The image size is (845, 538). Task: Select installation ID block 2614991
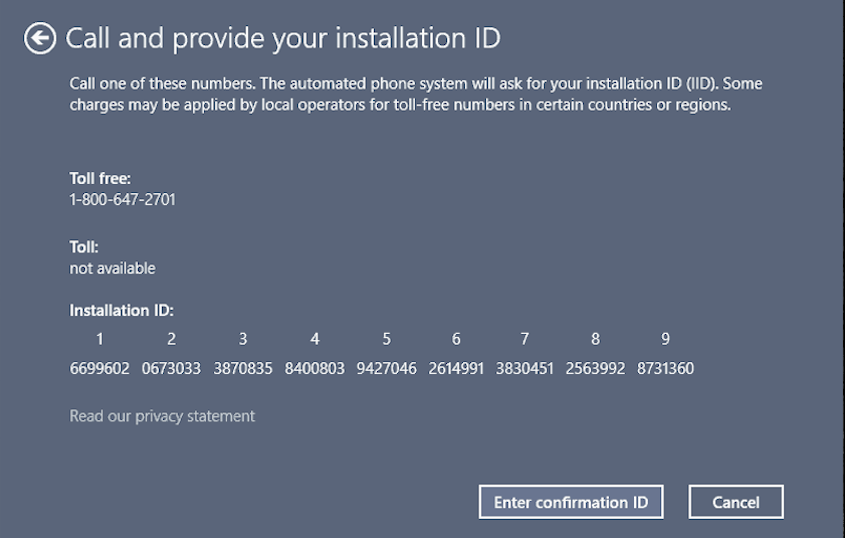(456, 368)
